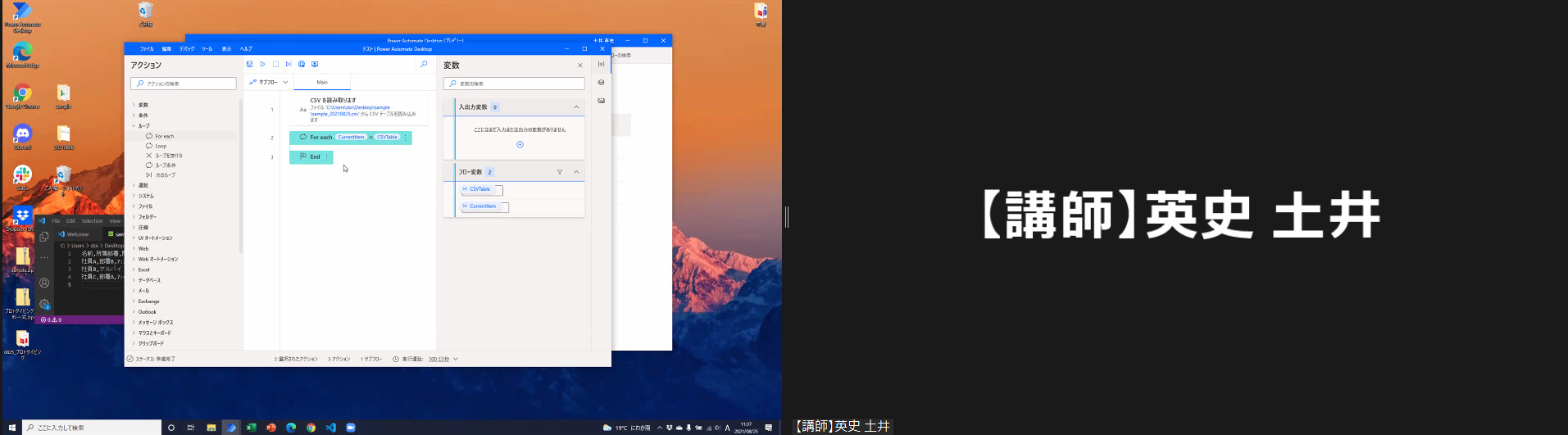Viewport: 1568px width, 435px height.
Task: Open the ヘルプ menu
Action: pyautogui.click(x=246, y=49)
